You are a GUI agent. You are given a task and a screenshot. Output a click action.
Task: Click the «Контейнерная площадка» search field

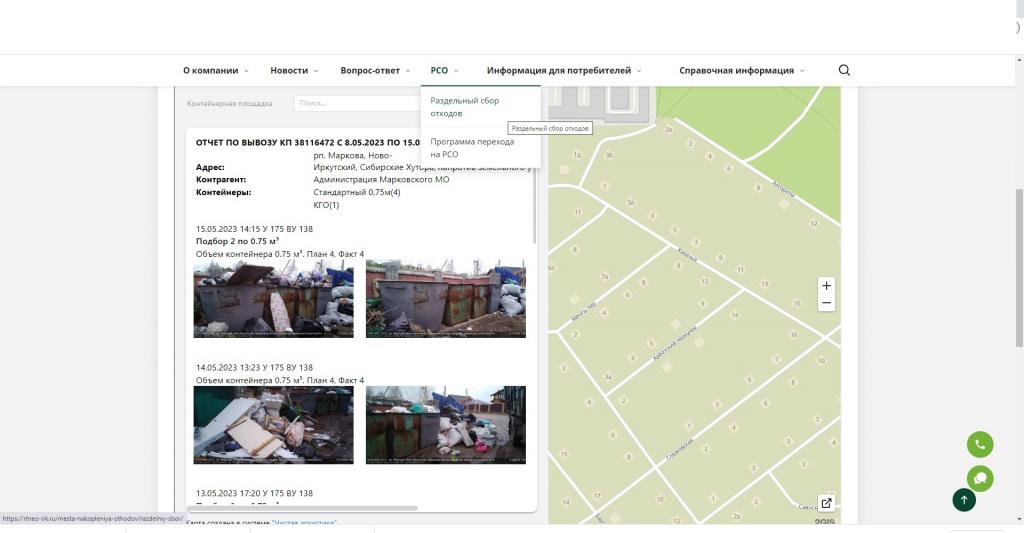(355, 103)
